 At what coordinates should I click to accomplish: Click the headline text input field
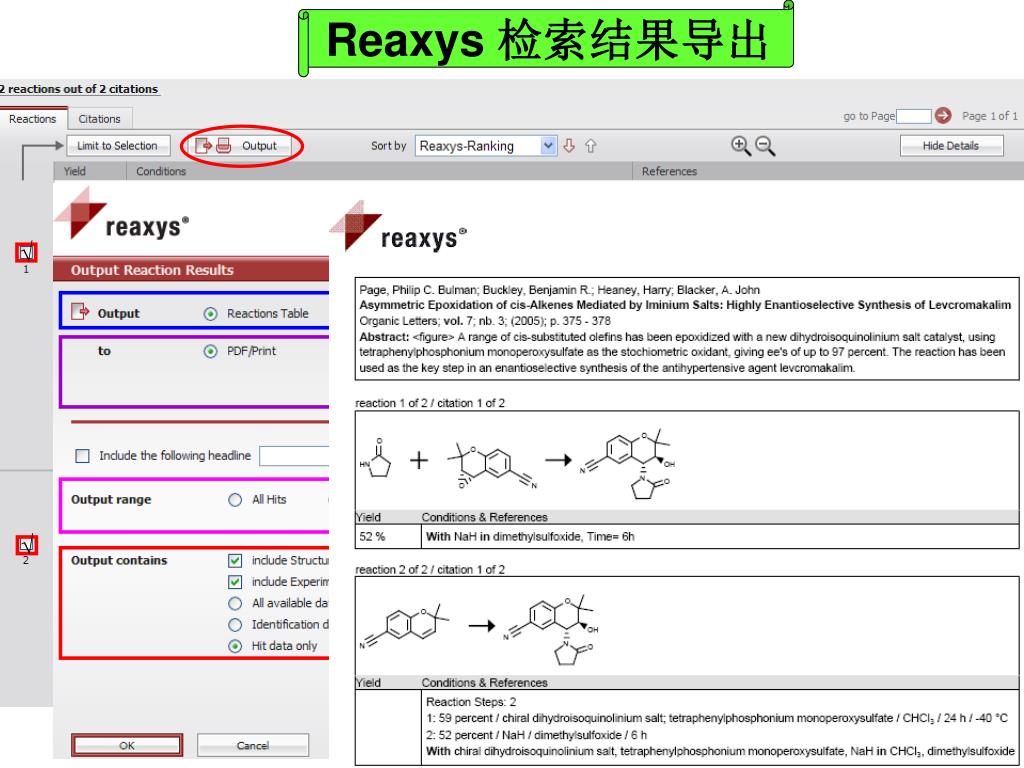pos(294,456)
